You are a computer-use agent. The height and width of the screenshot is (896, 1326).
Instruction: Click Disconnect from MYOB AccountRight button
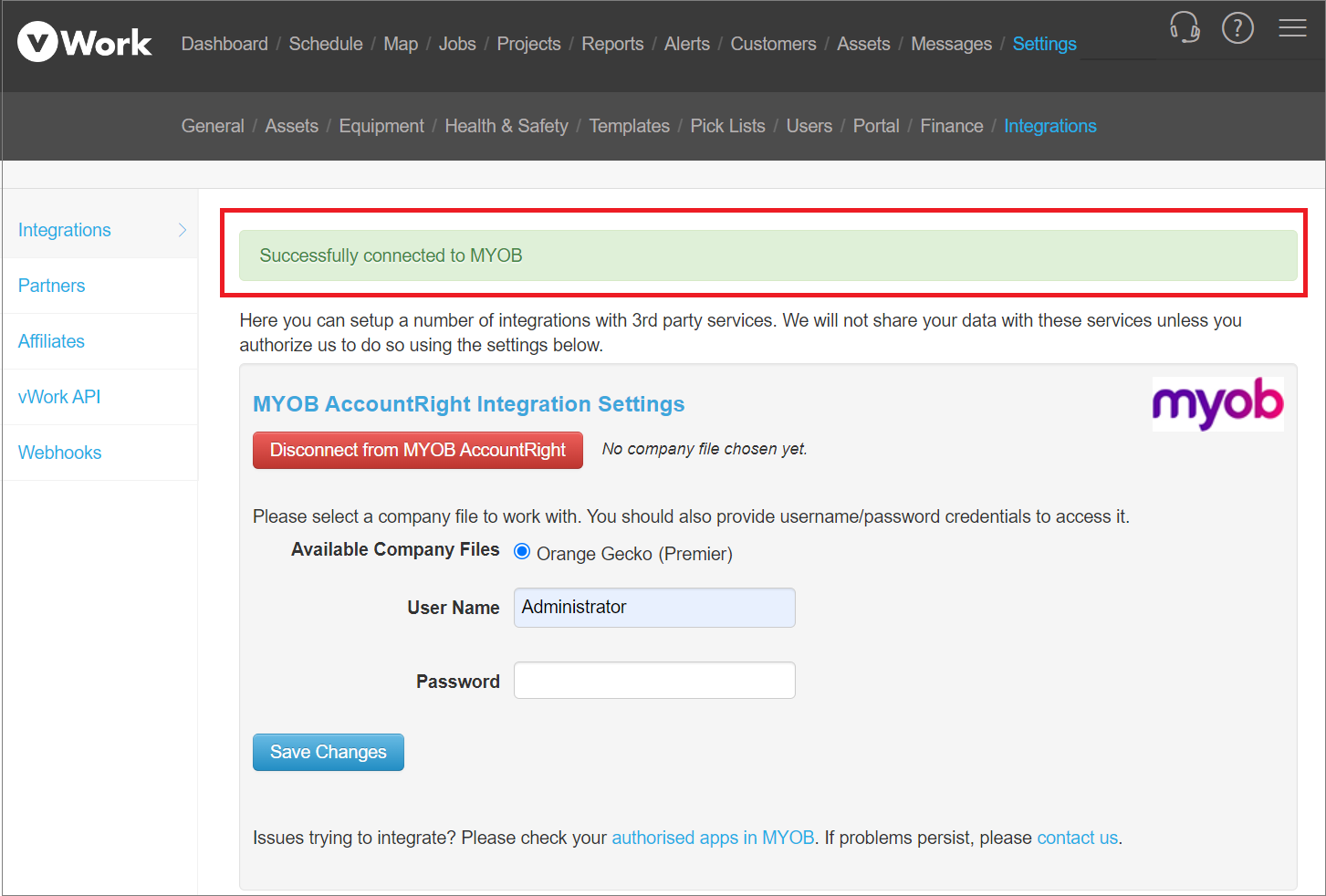[418, 450]
